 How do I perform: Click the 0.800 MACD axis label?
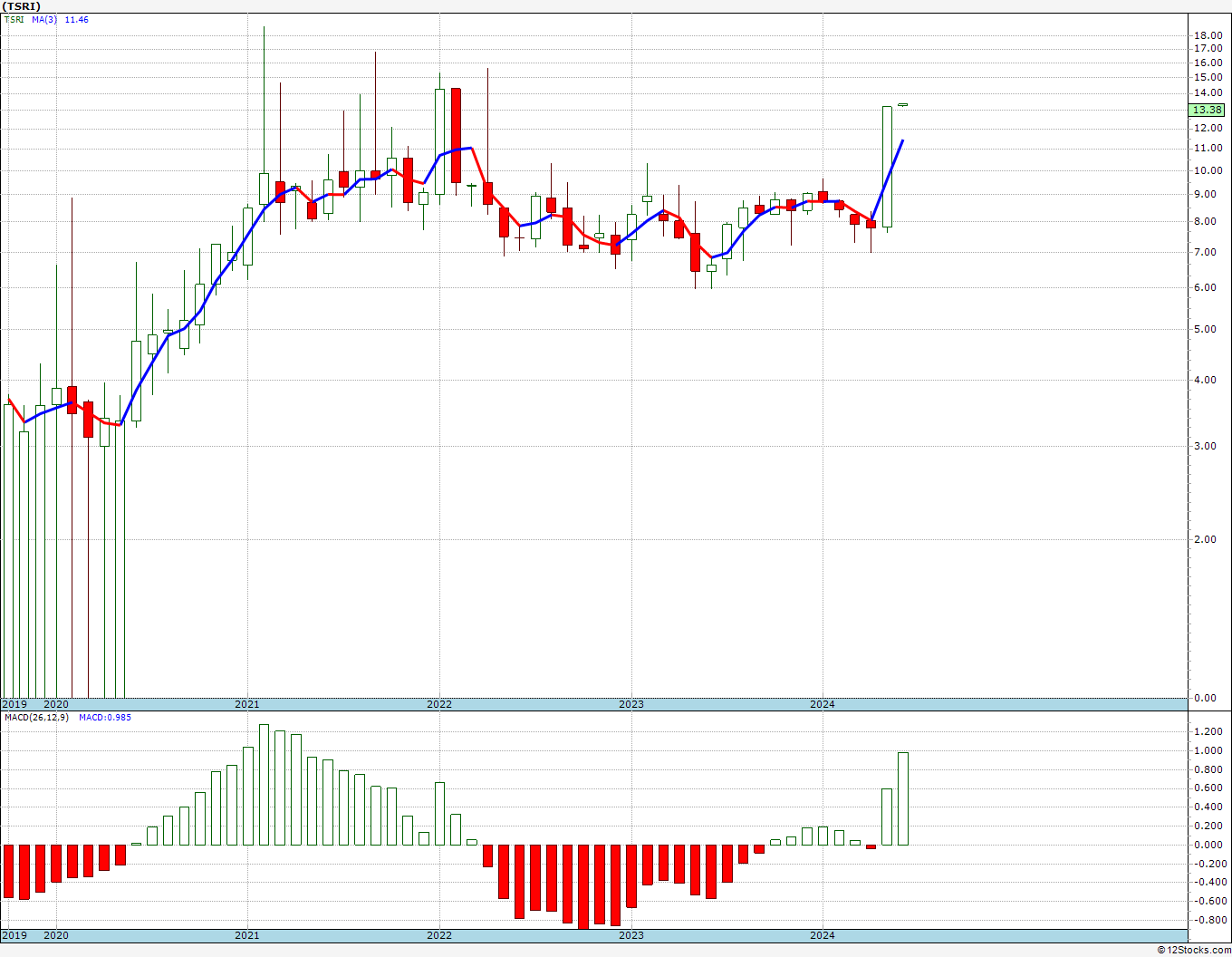coord(1209,769)
